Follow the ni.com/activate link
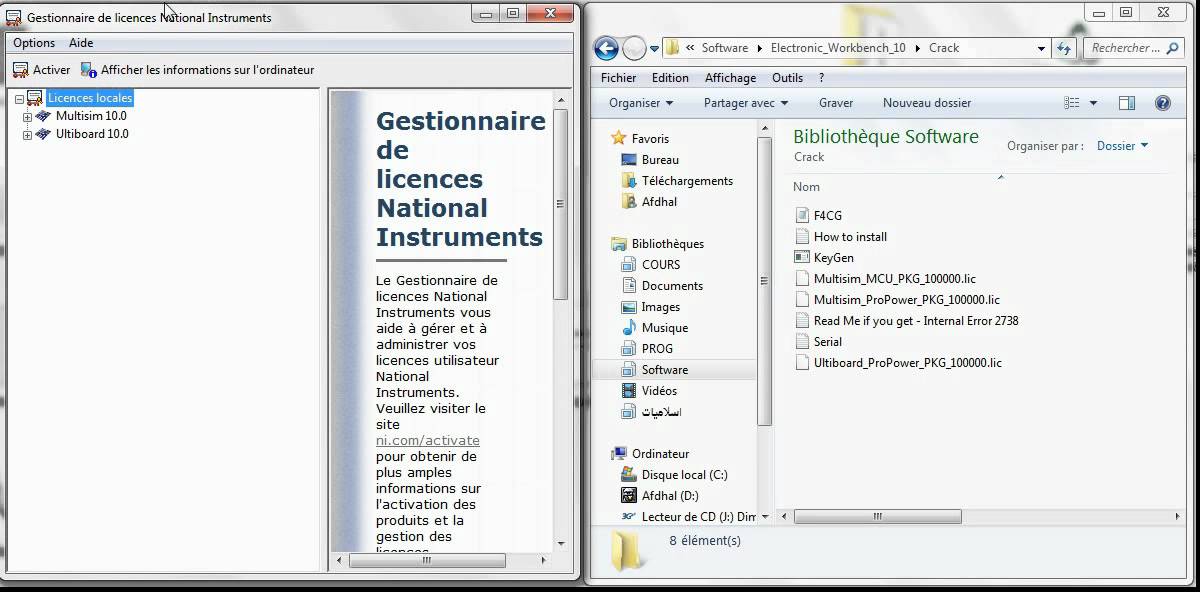 click(428, 440)
